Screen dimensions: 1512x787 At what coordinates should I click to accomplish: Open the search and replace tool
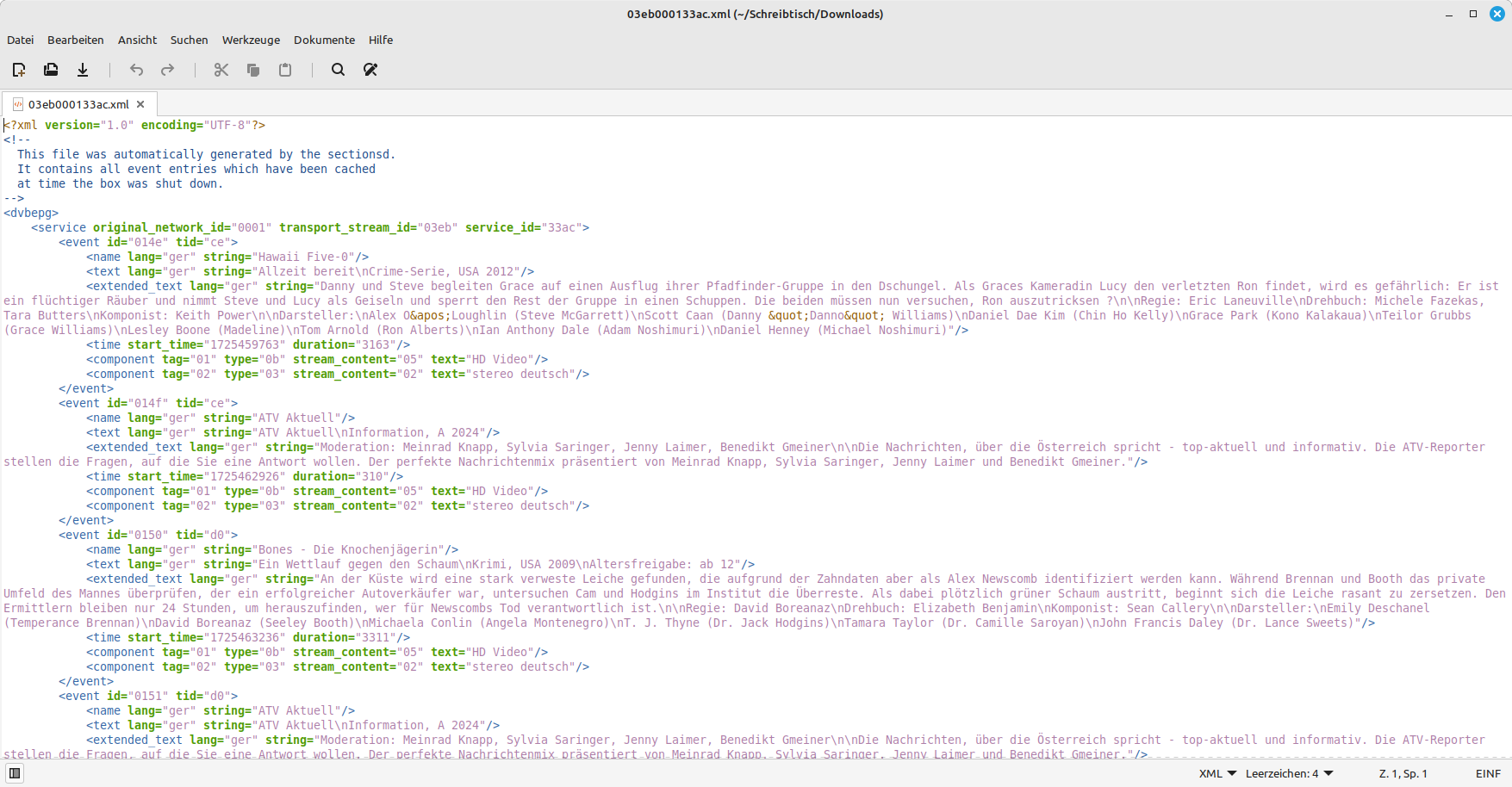pos(370,70)
